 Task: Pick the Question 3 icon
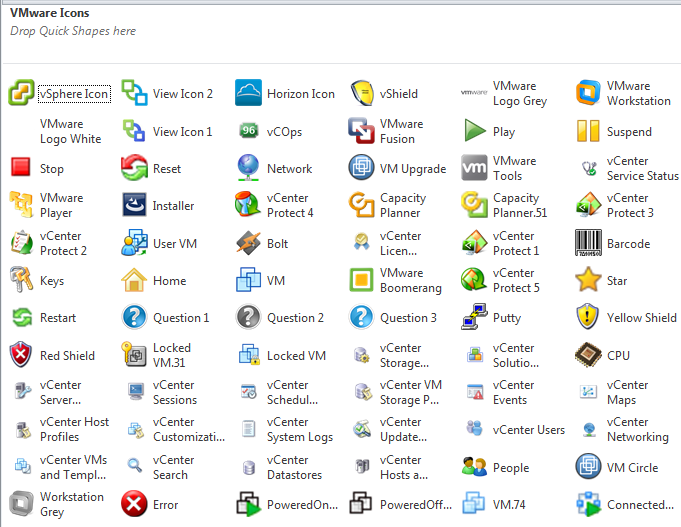click(x=361, y=317)
